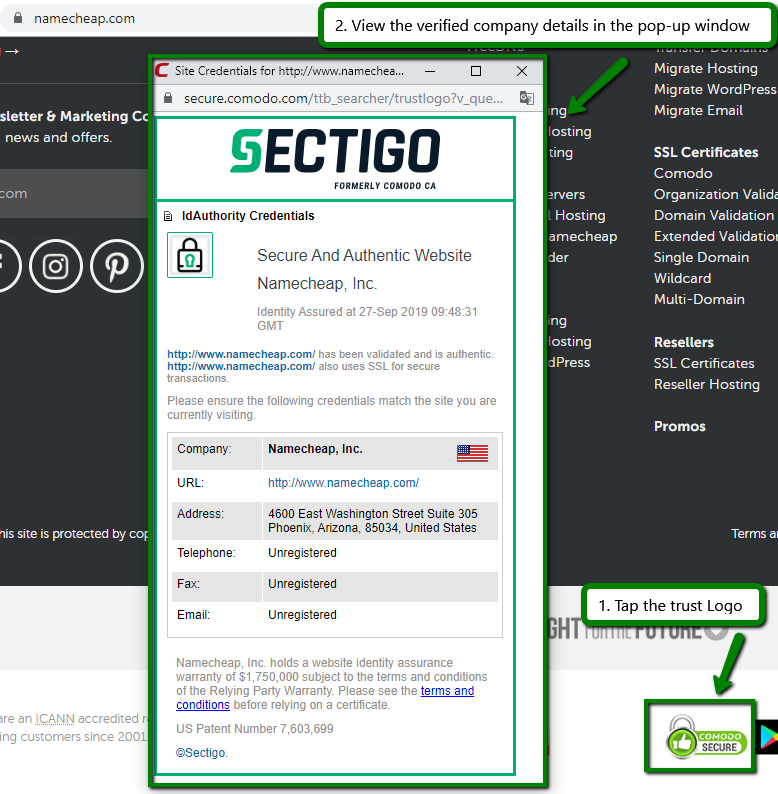Click the Secure And Authentic Website heading
The width and height of the screenshot is (778, 794).
(364, 255)
